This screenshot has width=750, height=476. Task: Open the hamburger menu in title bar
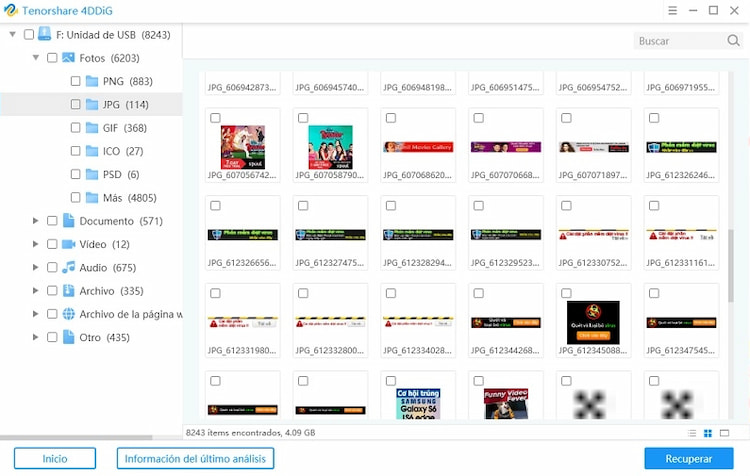click(x=672, y=10)
